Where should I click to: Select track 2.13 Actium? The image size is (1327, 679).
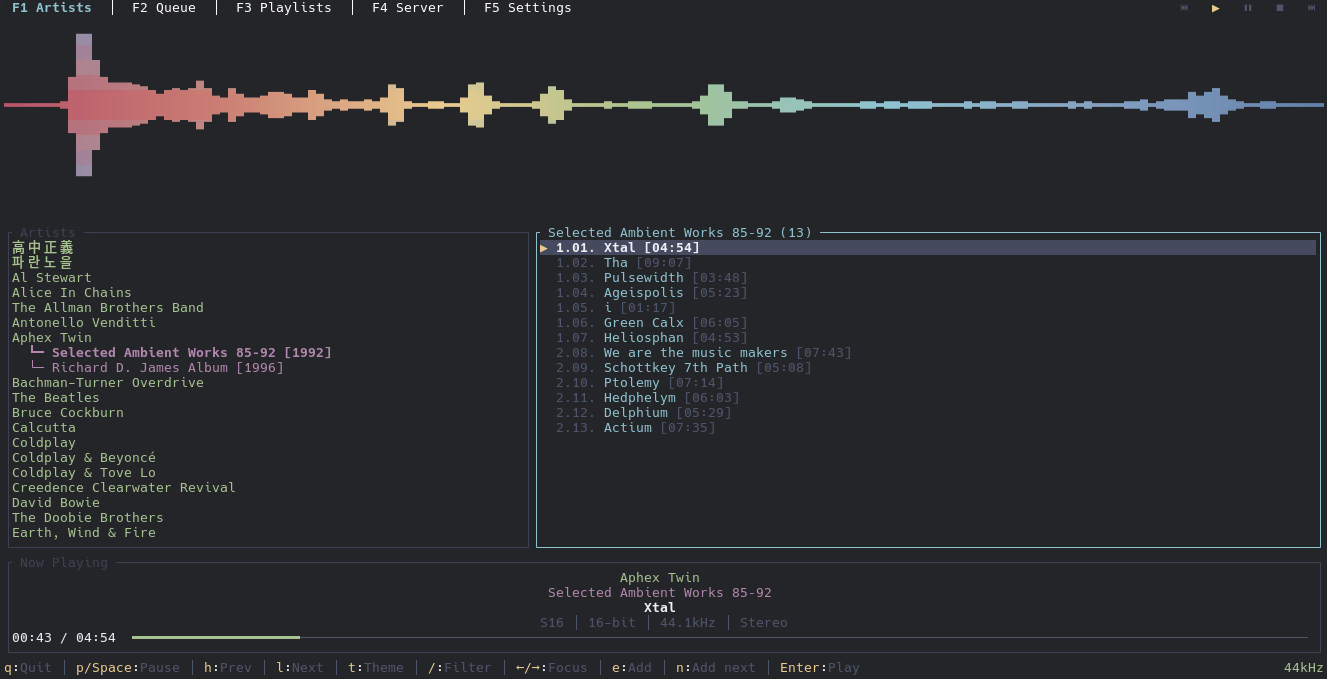[x=636, y=428]
